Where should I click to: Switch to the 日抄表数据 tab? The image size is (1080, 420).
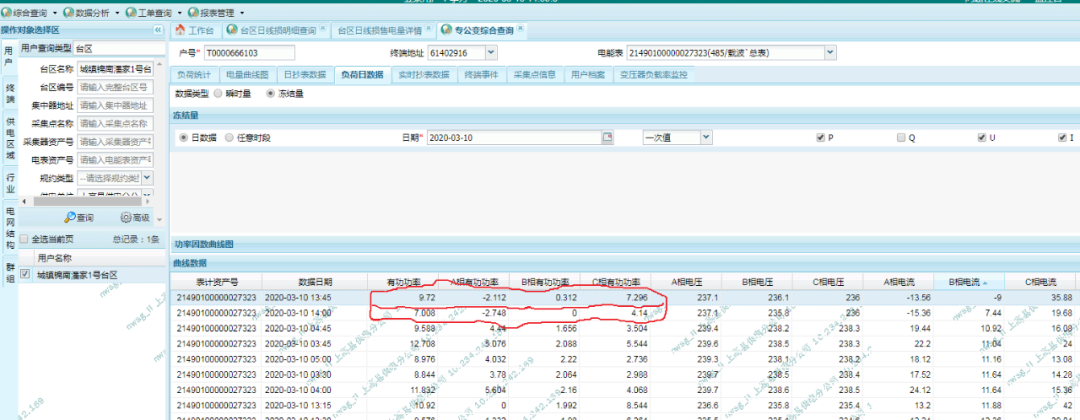(305, 75)
